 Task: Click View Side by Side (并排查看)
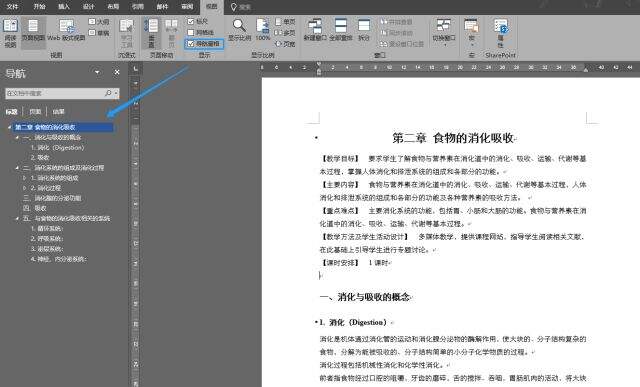[x=397, y=22]
